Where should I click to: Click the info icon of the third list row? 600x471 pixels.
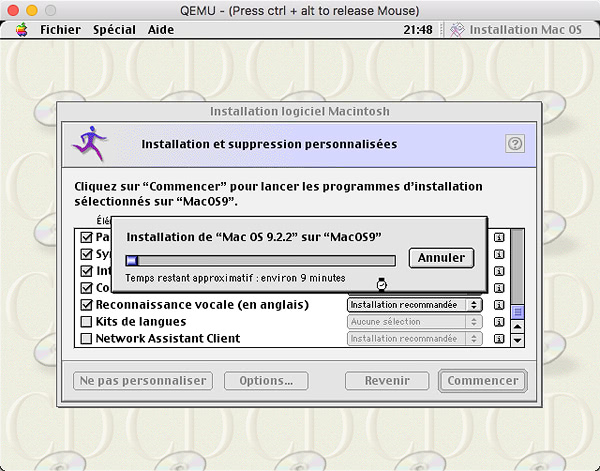pos(499,271)
